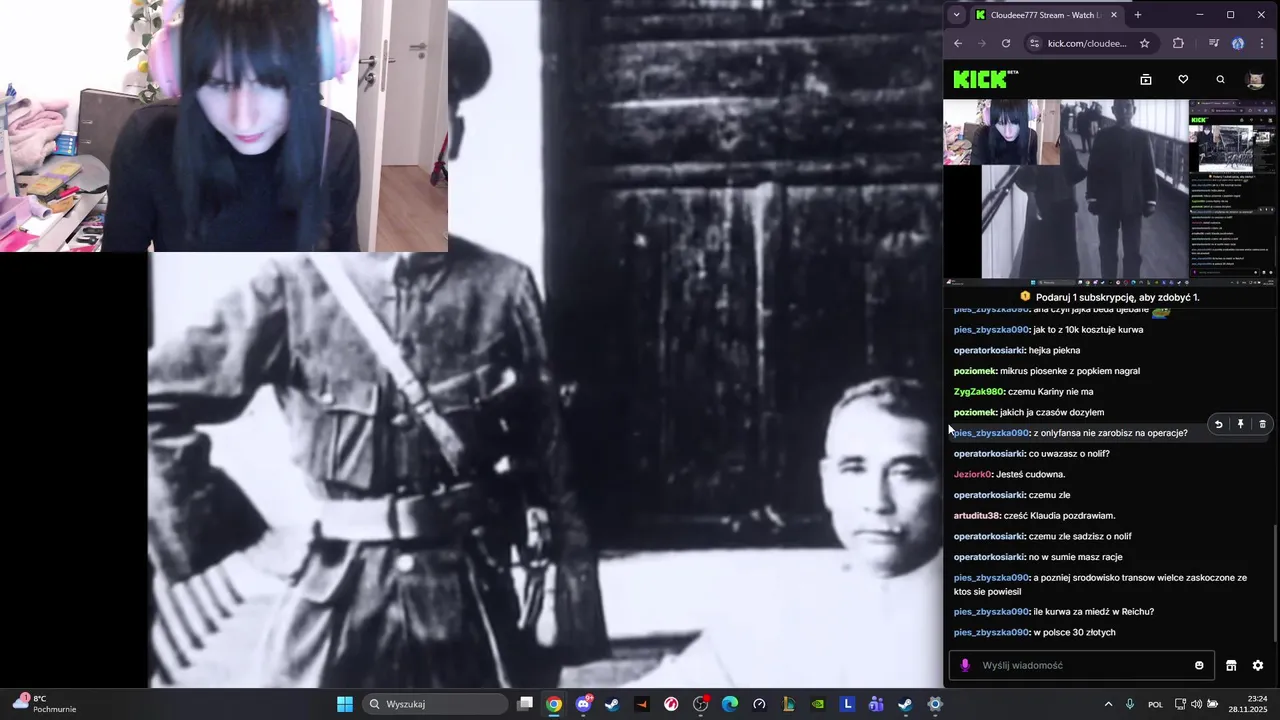The width and height of the screenshot is (1280, 720).
Task: Click the address bar showing kick.com/cloudee
Action: coord(1087,43)
